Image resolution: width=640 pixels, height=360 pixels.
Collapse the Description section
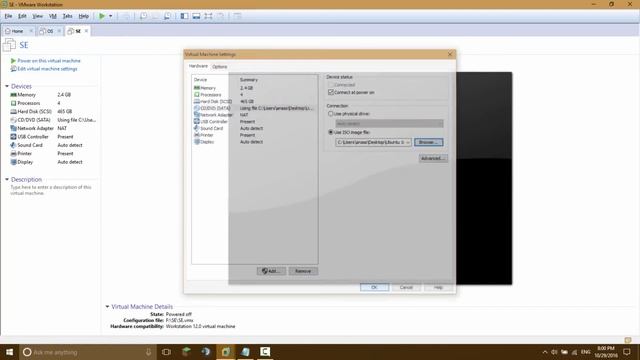pos(7,180)
